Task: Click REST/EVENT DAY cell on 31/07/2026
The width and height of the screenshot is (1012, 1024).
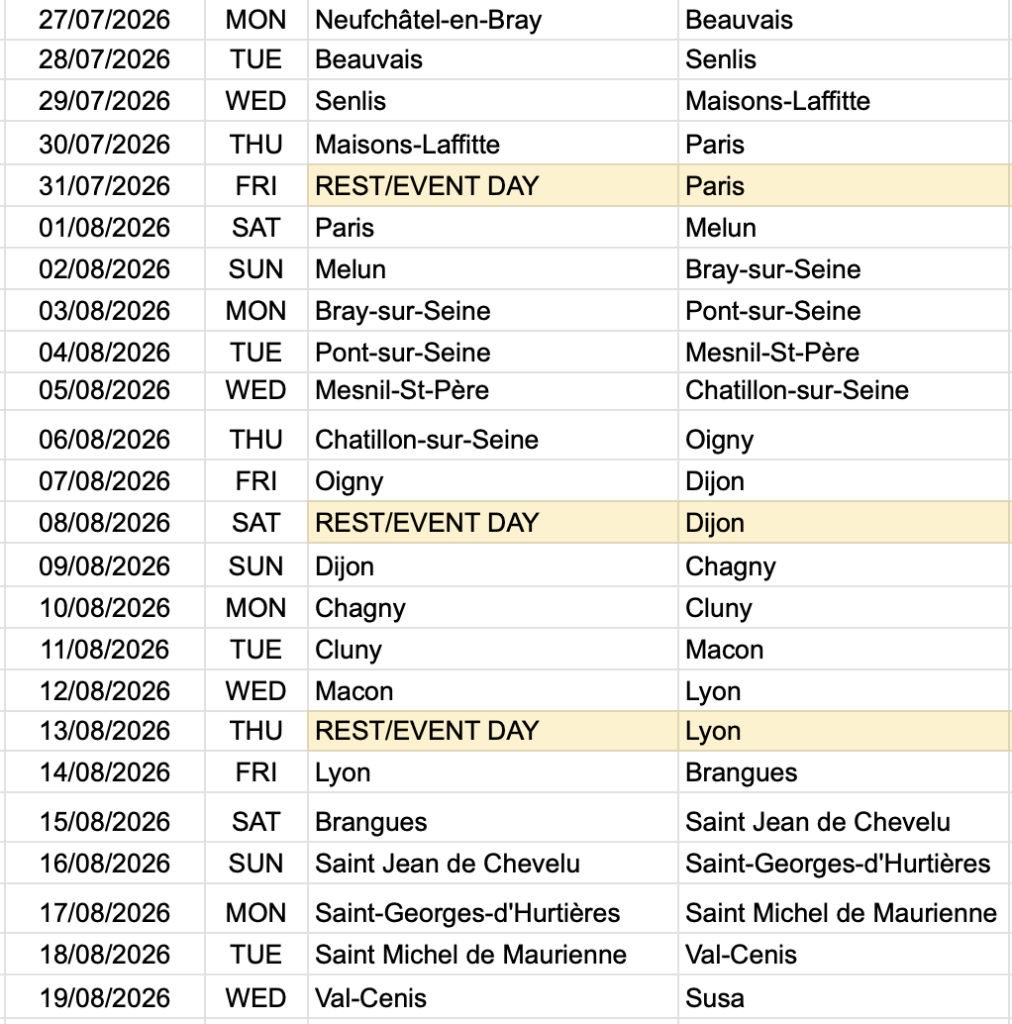Action: click(x=493, y=186)
